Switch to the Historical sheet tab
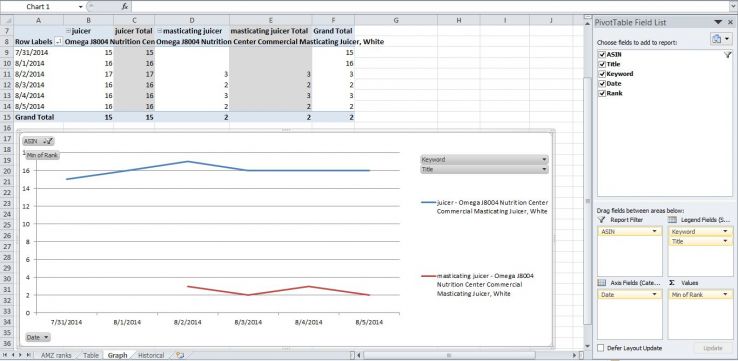The image size is (738, 361). tap(151, 355)
